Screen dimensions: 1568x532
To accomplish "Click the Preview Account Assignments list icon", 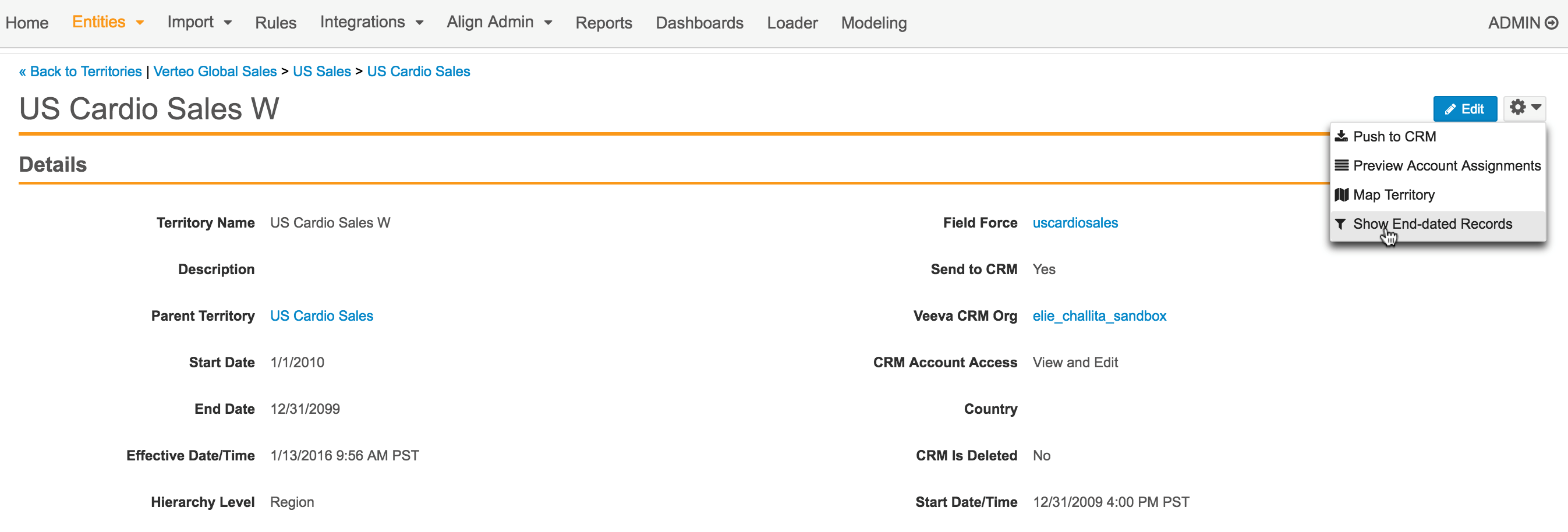I will click(x=1341, y=165).
